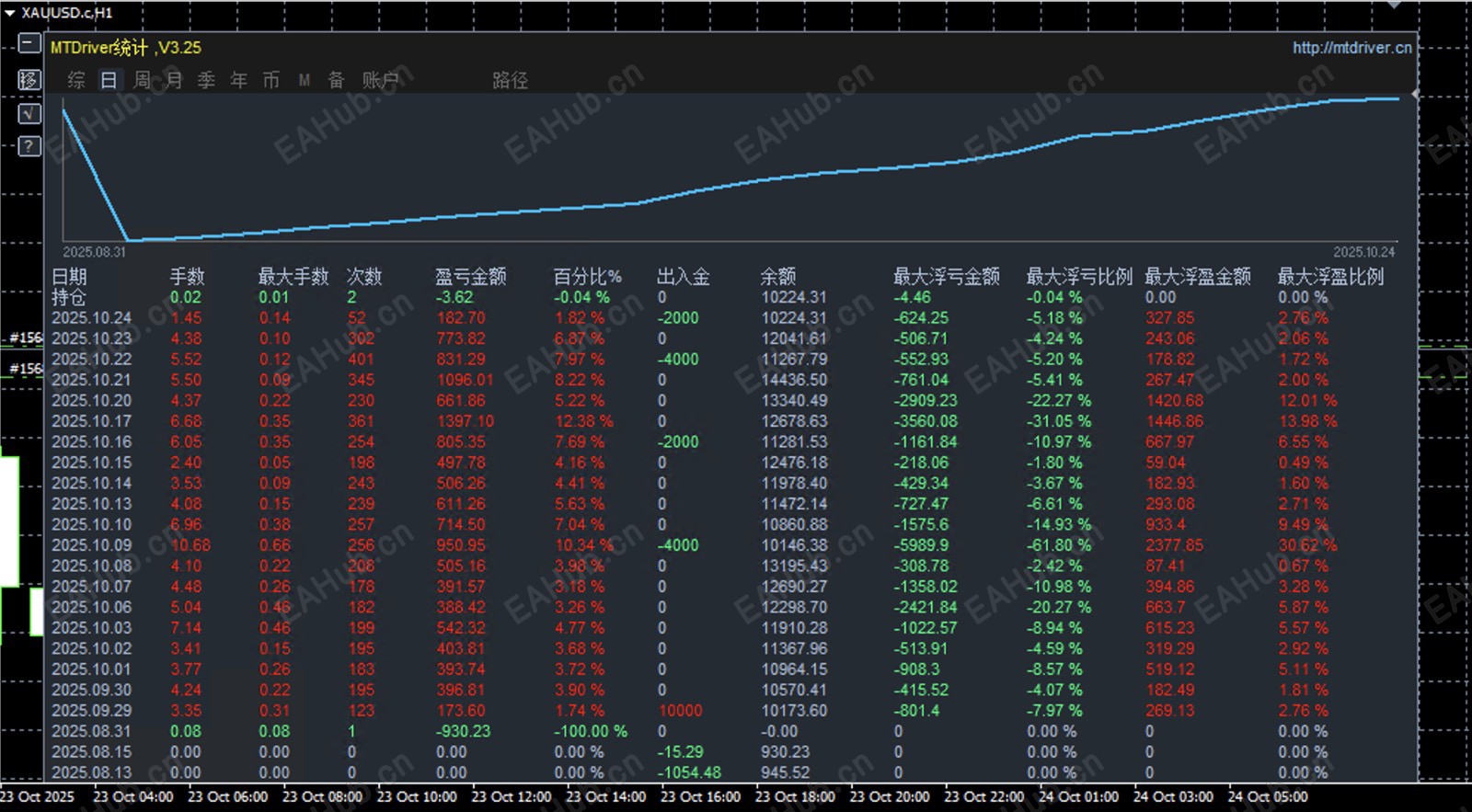The height and width of the screenshot is (812, 1472).
Task: Click the 最大浮盈比例 column header
Action: click(1330, 277)
